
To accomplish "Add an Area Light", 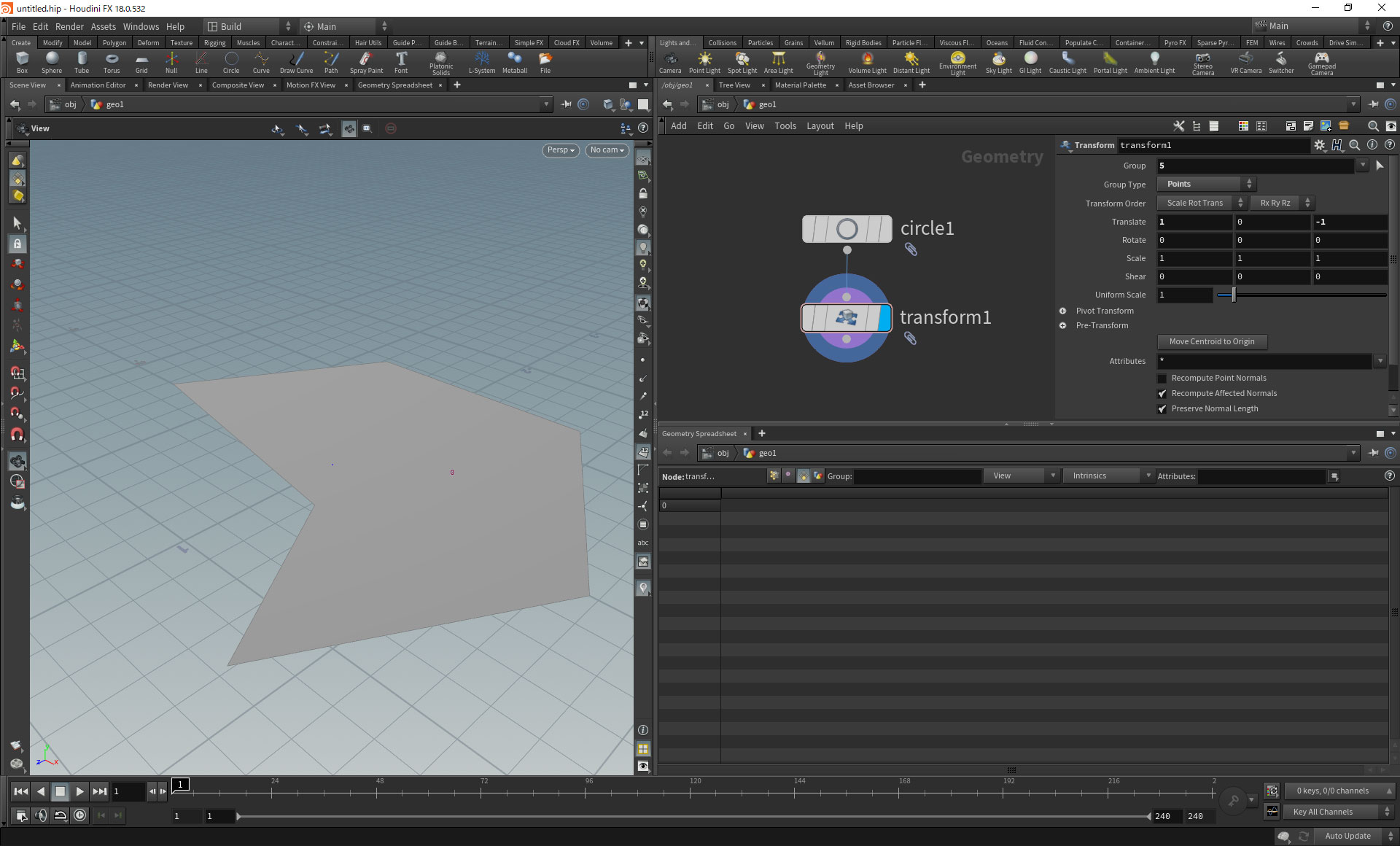I will (778, 63).
